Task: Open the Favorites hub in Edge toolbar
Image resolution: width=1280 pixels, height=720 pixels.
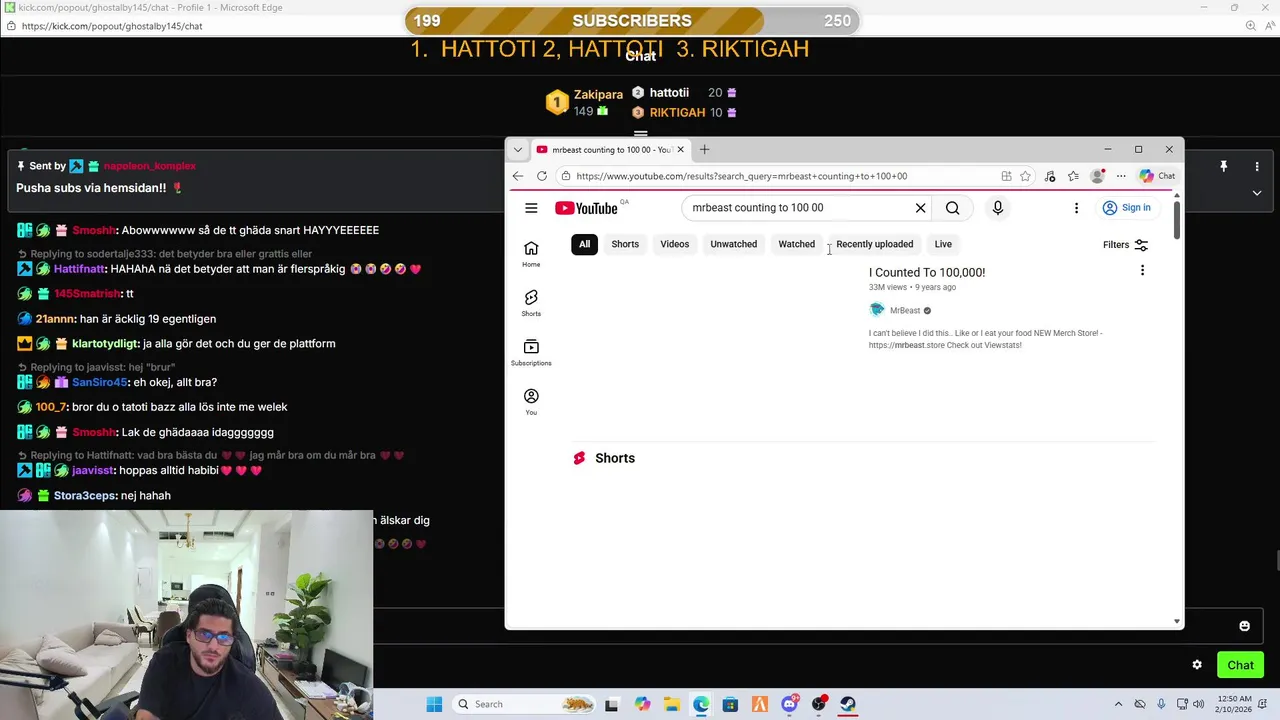Action: [x=1073, y=176]
